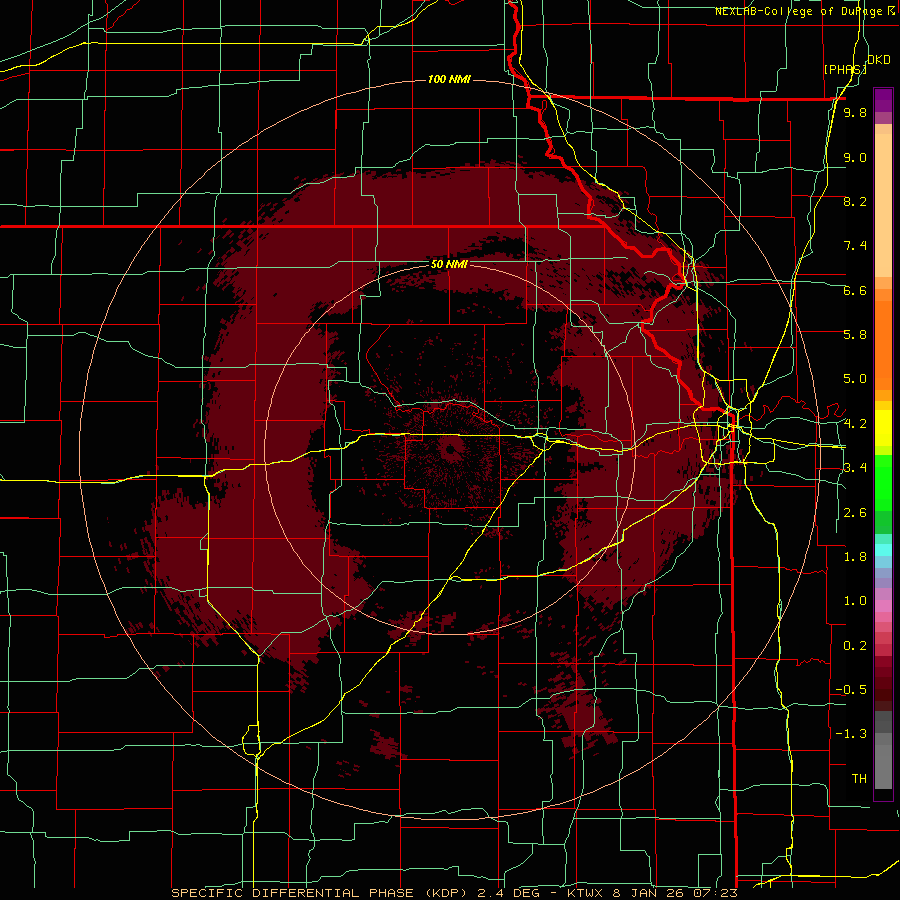Click the radar site center dot
The image size is (900, 900).
click(450, 449)
